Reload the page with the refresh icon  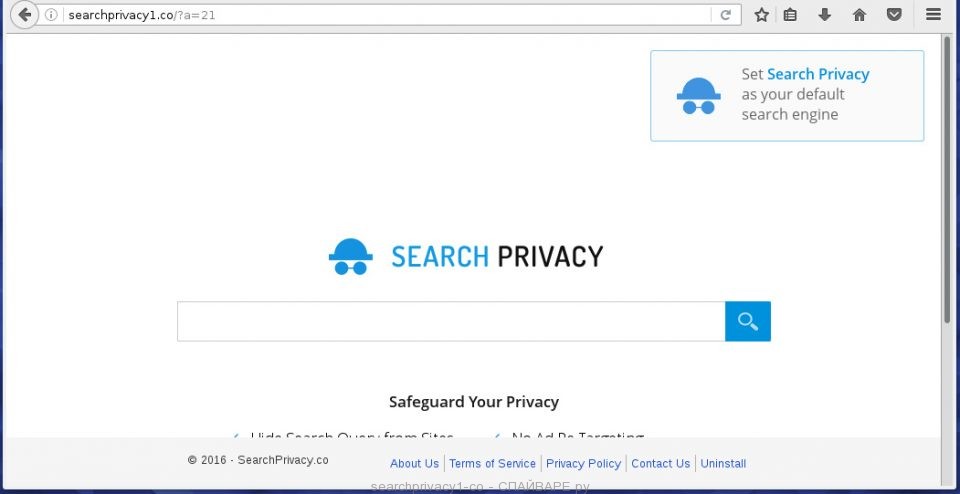[x=726, y=15]
